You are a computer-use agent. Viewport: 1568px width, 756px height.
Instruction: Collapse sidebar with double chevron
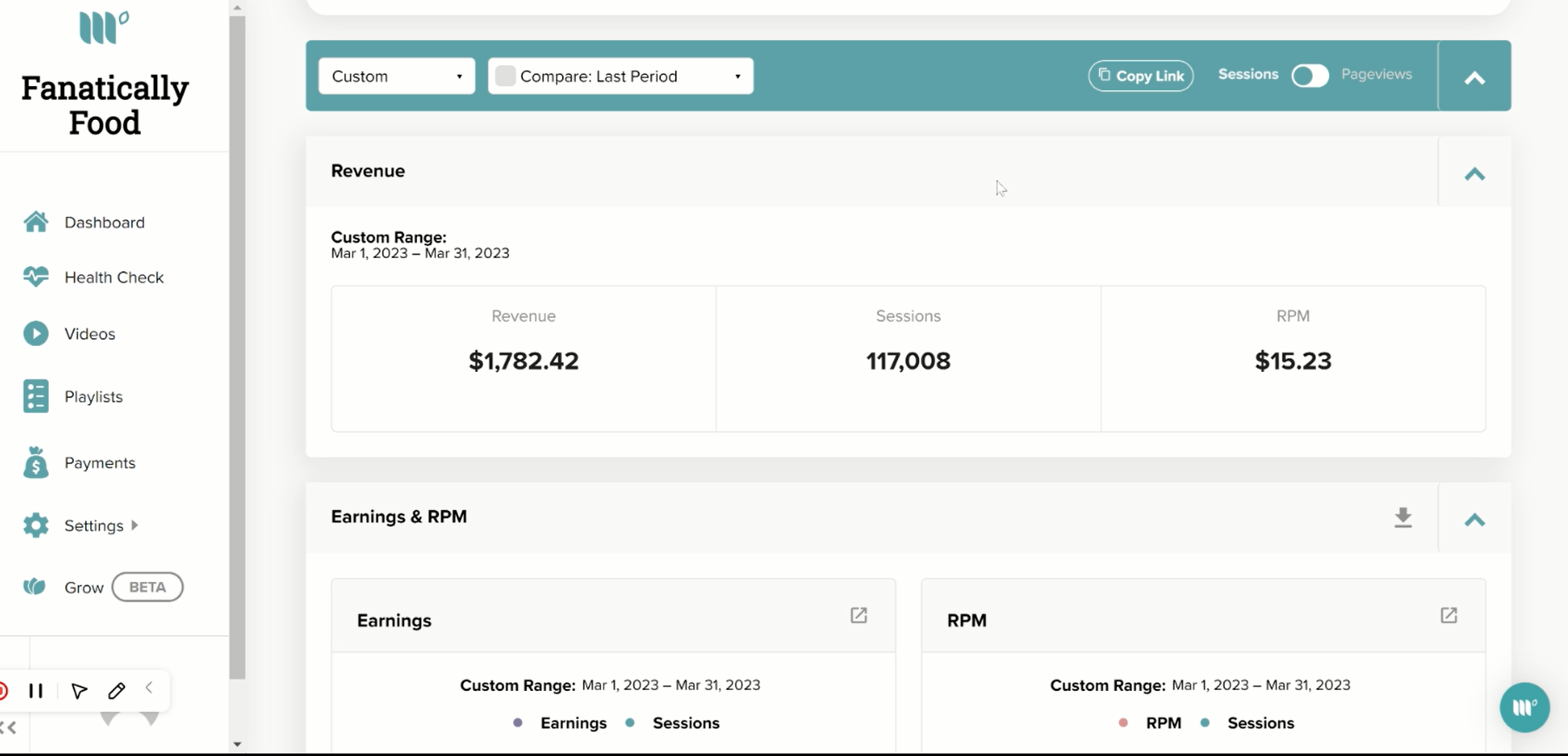point(9,727)
